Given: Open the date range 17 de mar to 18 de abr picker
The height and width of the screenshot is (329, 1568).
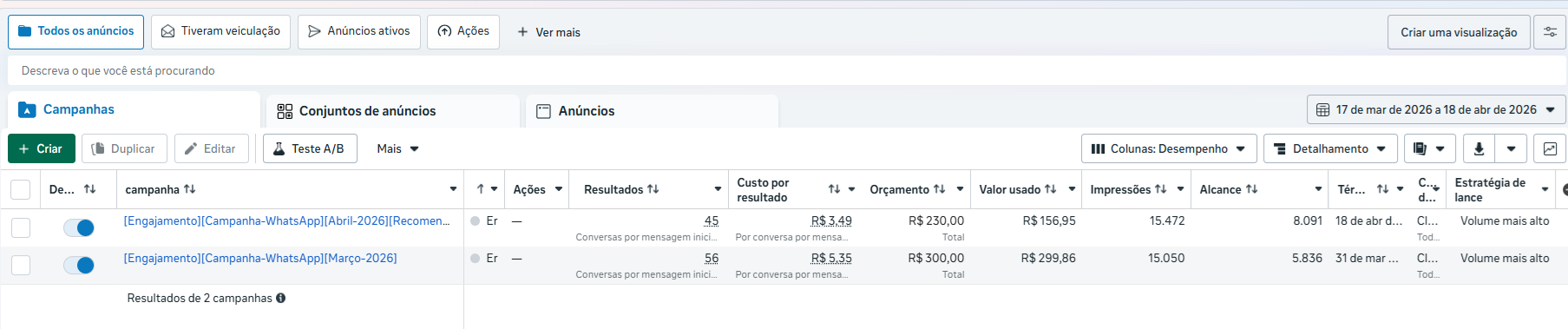Looking at the screenshot, I should click(1436, 110).
